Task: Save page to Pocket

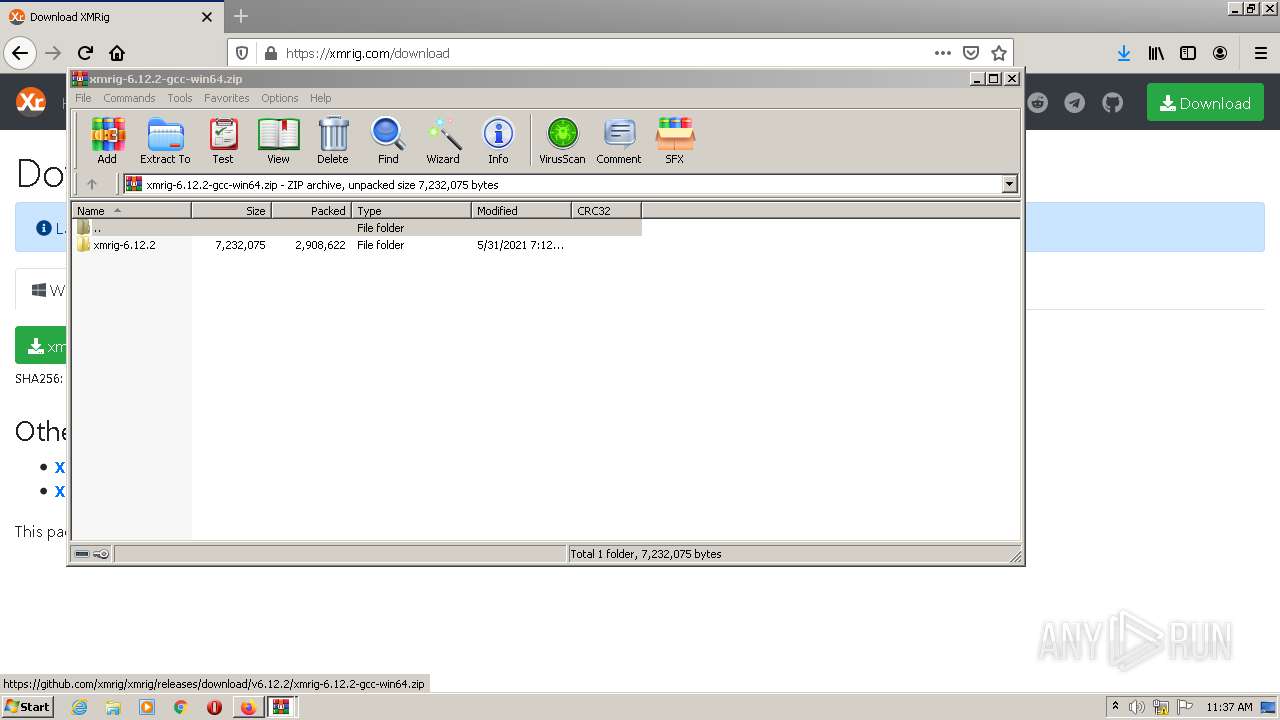Action: [970, 53]
